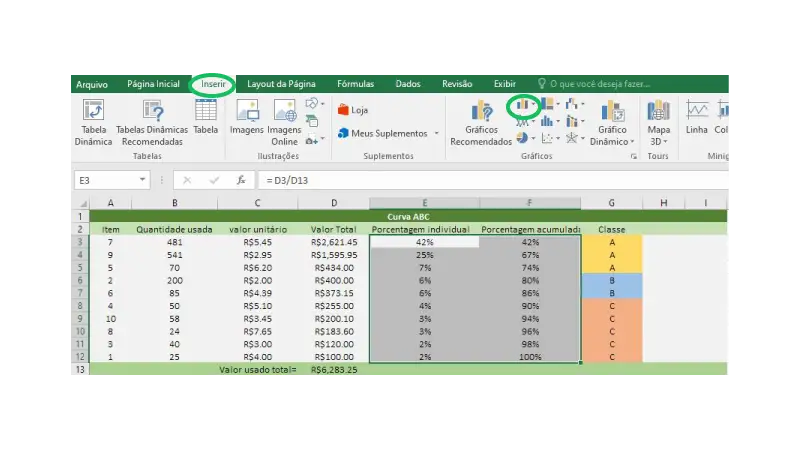This screenshot has width=800, height=450.
Task: Click the Insert Function fx icon
Action: pos(241,180)
